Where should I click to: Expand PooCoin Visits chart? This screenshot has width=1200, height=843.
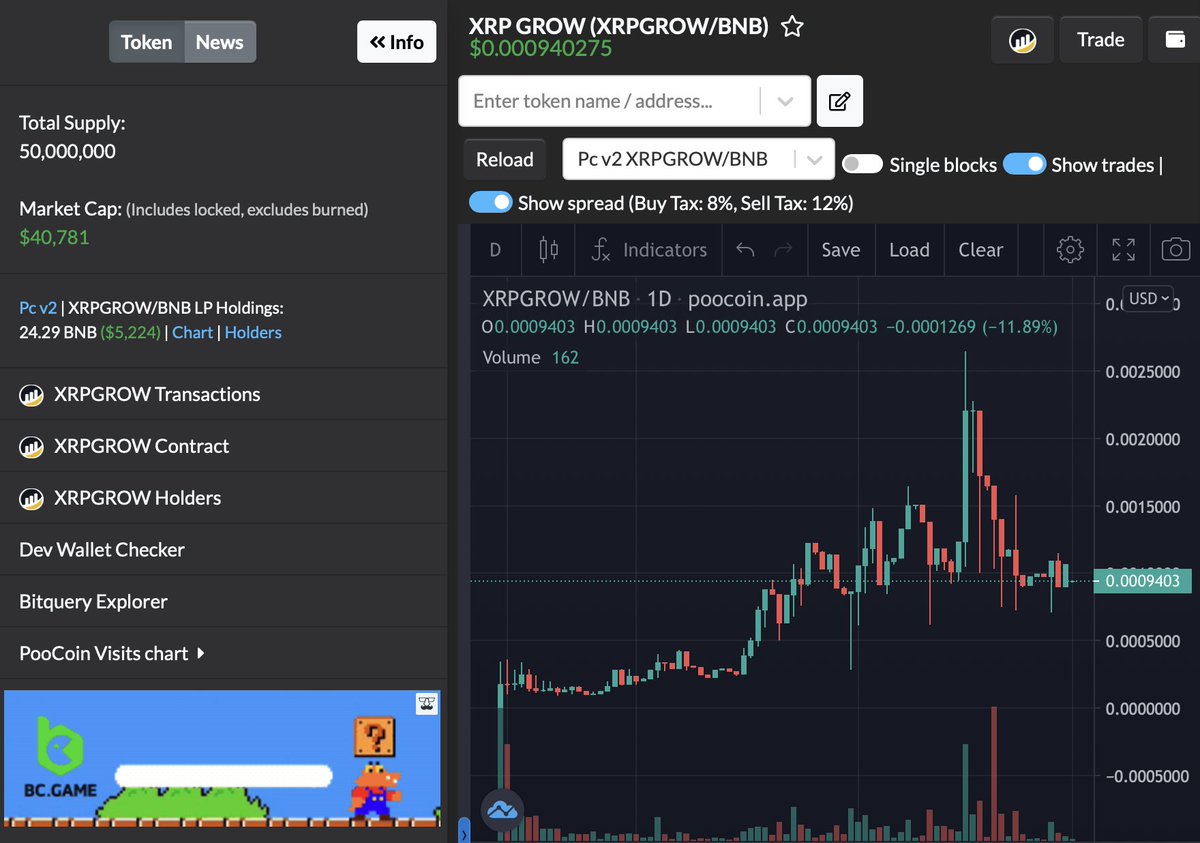click(112, 654)
